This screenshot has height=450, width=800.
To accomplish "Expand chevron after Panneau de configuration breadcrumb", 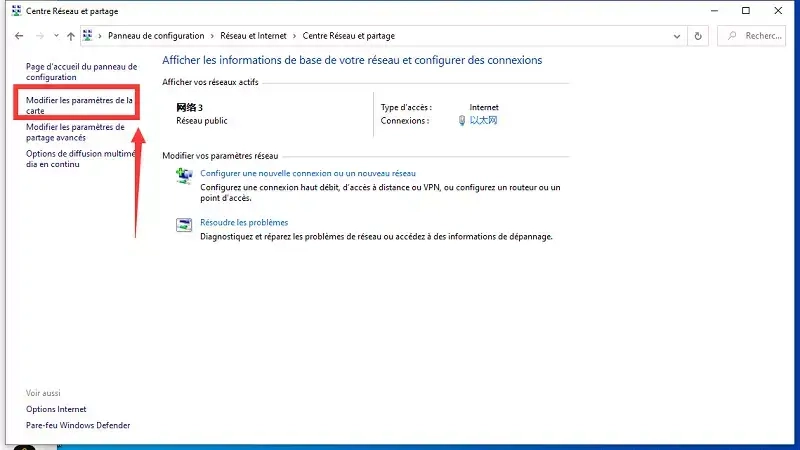I will pos(211,36).
